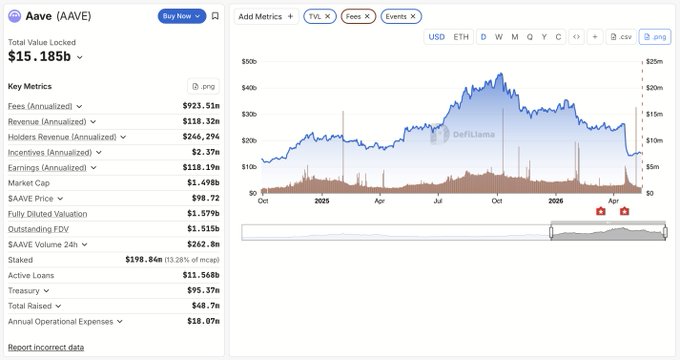Open the Add Metrics menu
Viewport: 680px width, 360px height.
pos(266,16)
